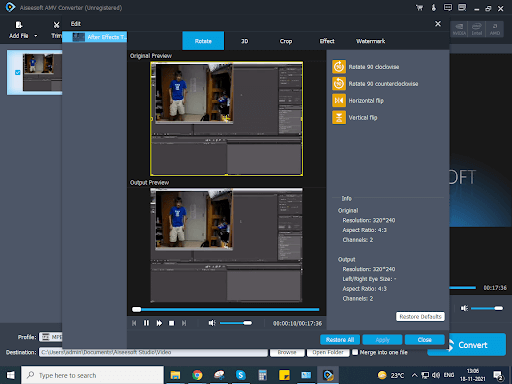Select the video thumbnail in file list
The image size is (512, 384).
[42, 72]
